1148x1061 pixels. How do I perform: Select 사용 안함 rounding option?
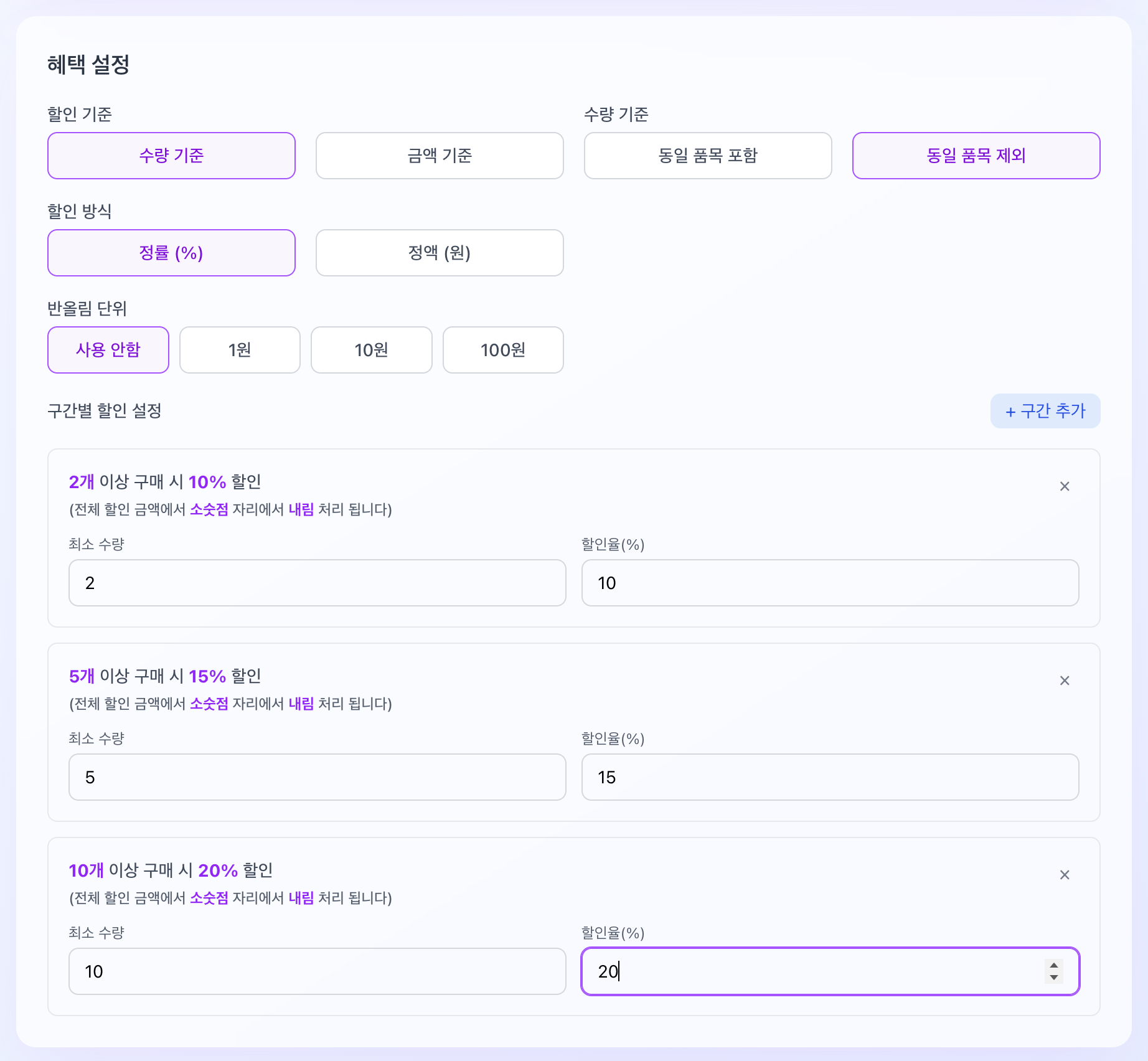pos(108,350)
